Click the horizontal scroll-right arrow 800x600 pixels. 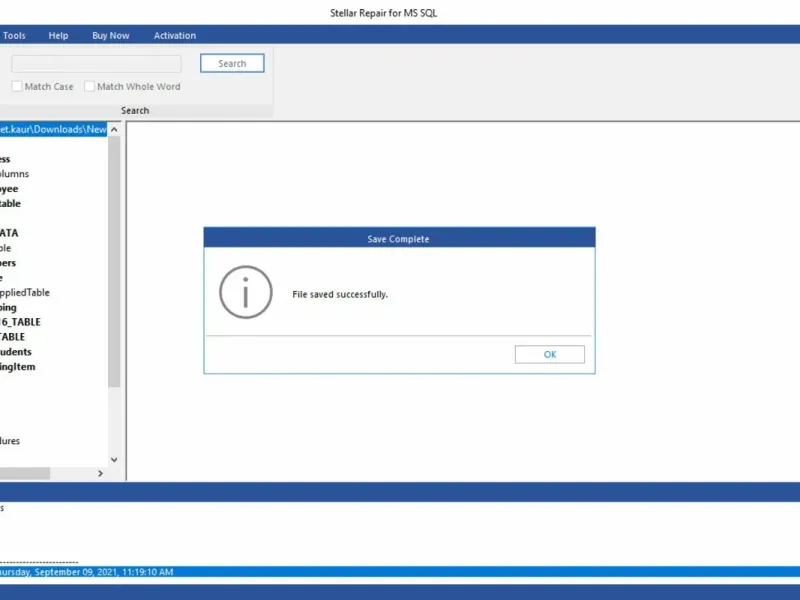[x=101, y=473]
